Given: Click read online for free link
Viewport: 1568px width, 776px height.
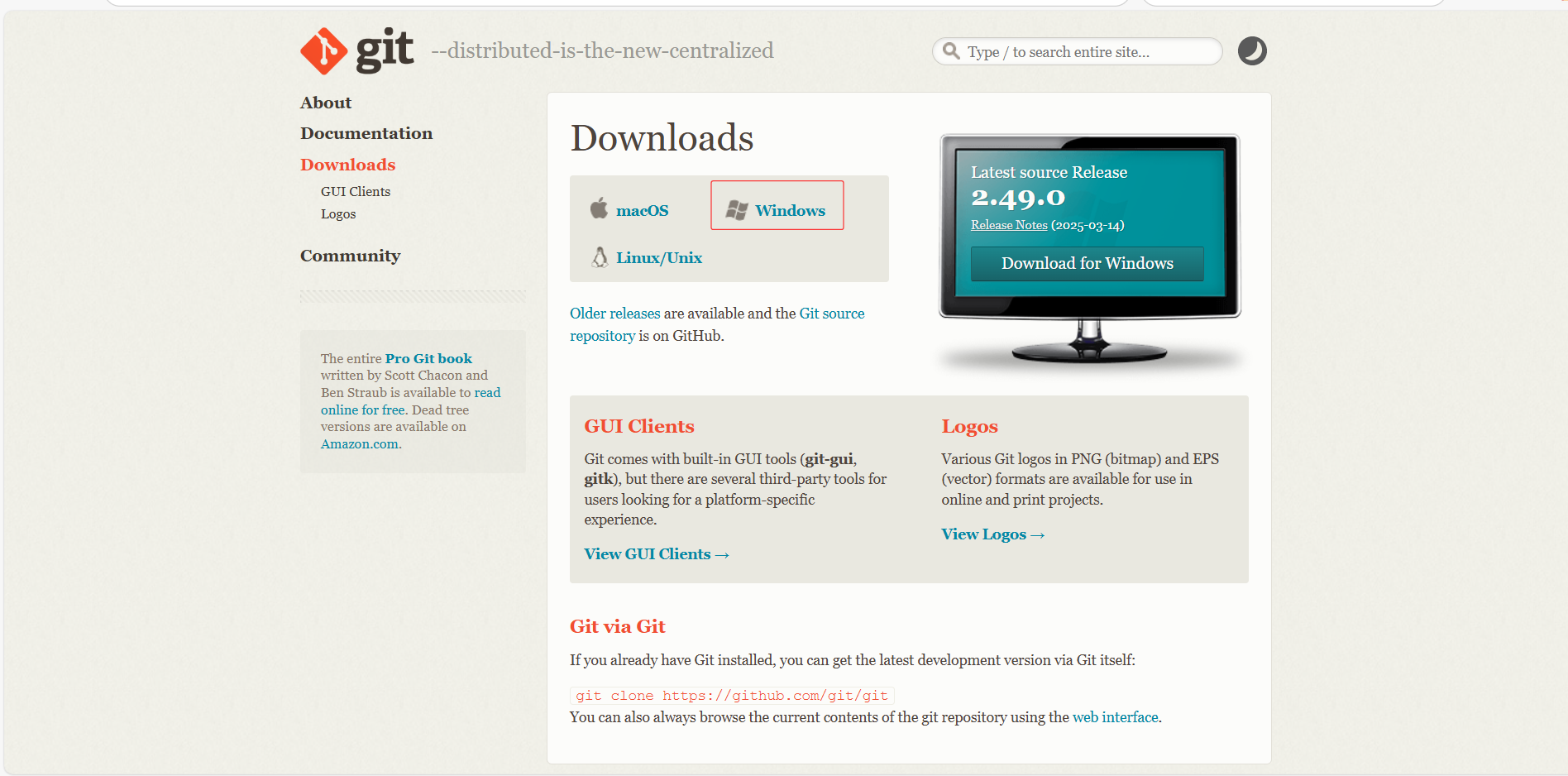Looking at the screenshot, I should pyautogui.click(x=410, y=401).
